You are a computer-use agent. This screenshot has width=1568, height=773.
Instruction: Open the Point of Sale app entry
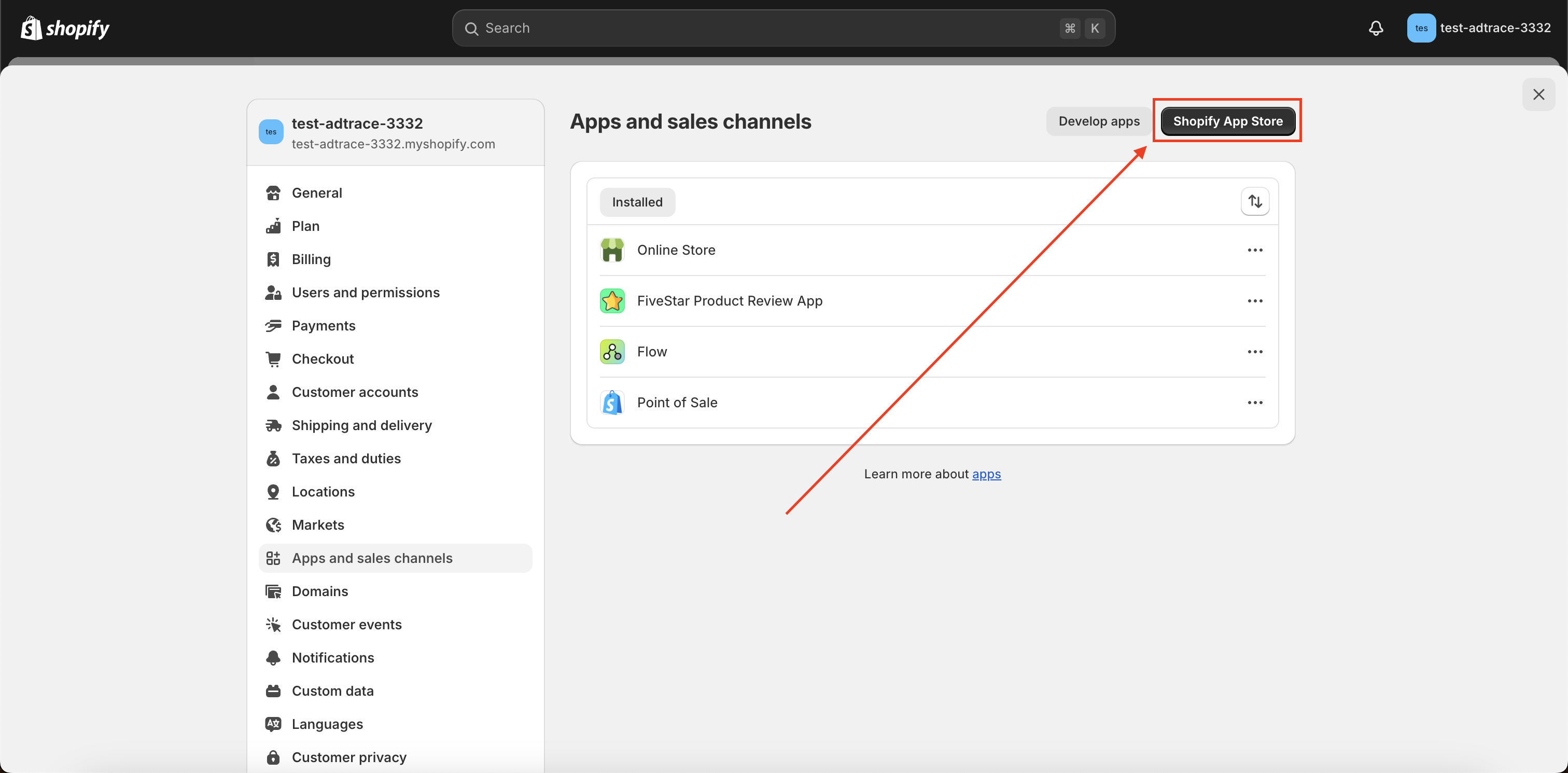tap(932, 403)
